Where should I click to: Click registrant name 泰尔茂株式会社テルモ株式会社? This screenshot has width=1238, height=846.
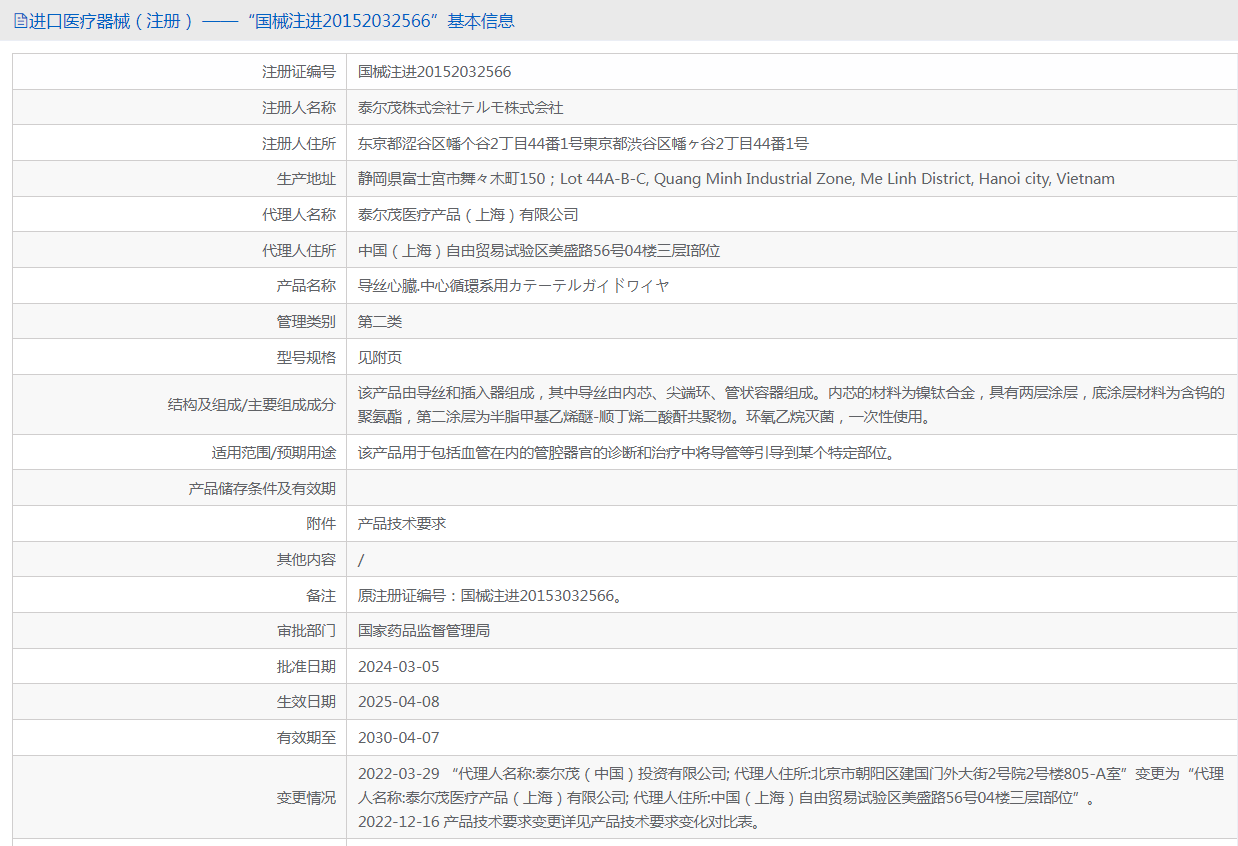tap(461, 107)
